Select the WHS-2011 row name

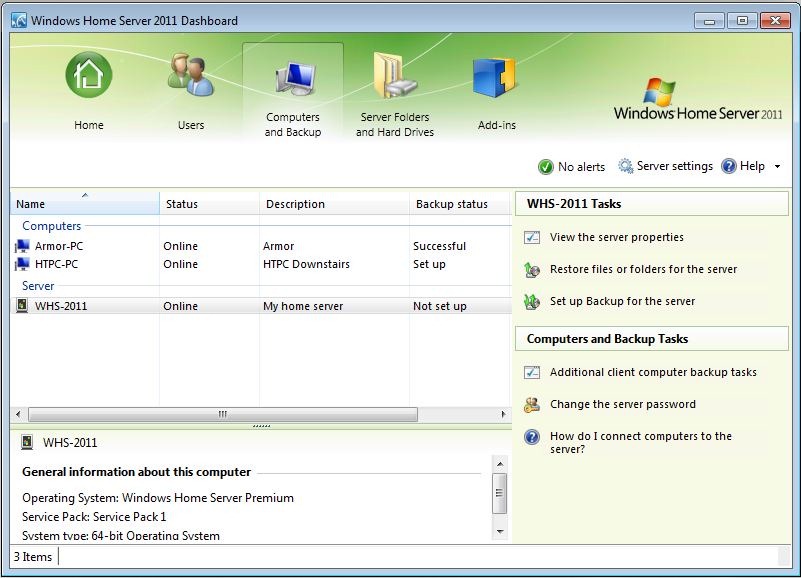pos(61,306)
